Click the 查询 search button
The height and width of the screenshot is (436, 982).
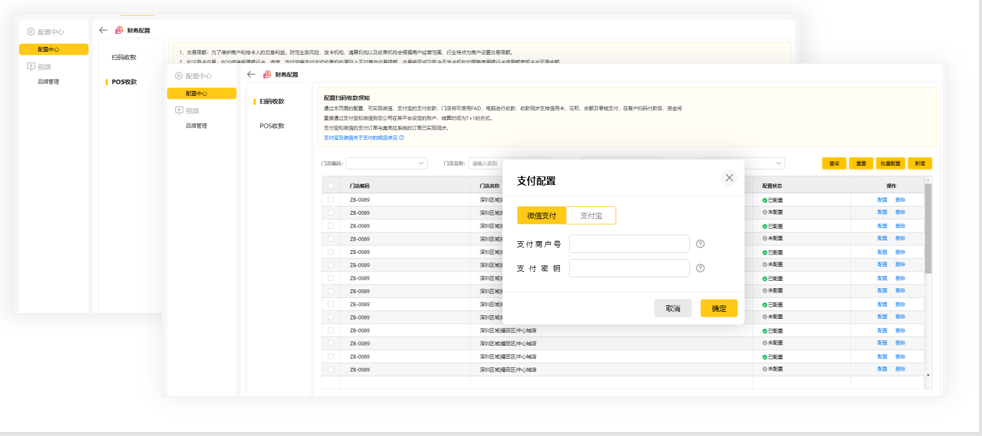coord(834,164)
